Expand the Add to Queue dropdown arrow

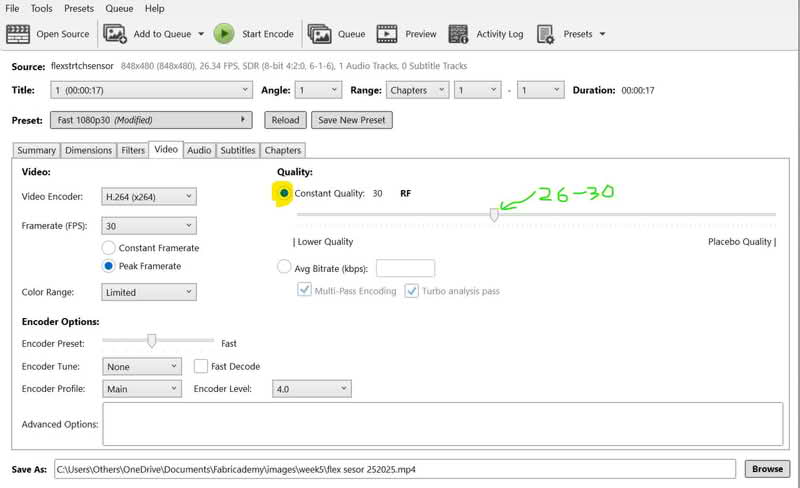(201, 34)
